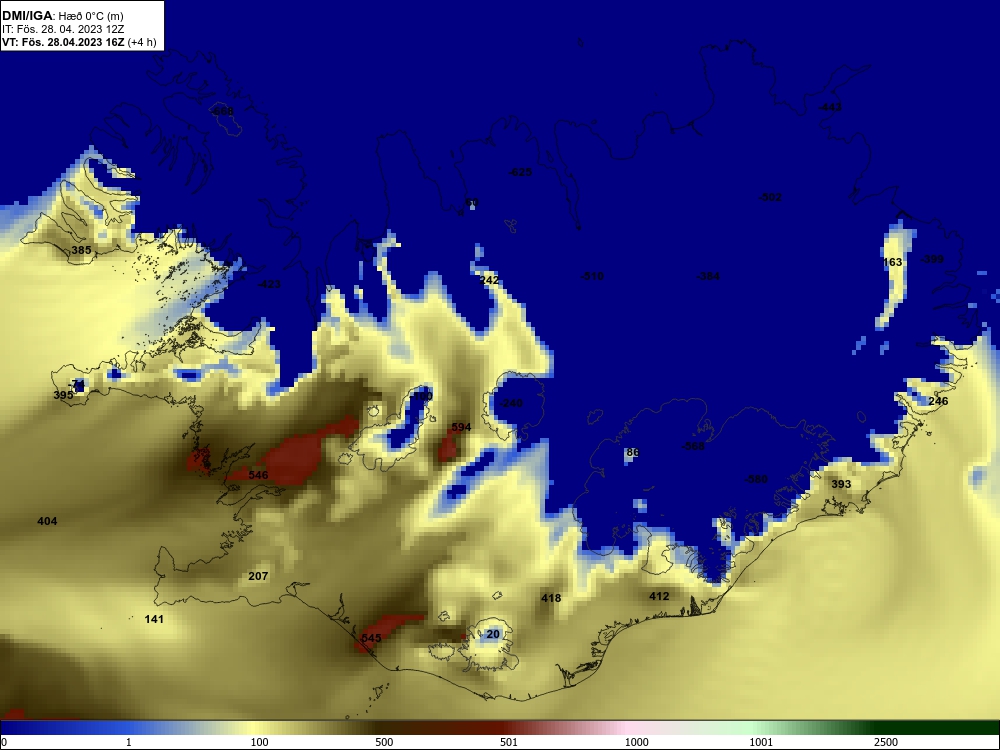Click the legend label 1
The width and height of the screenshot is (1000, 750).
(129, 742)
